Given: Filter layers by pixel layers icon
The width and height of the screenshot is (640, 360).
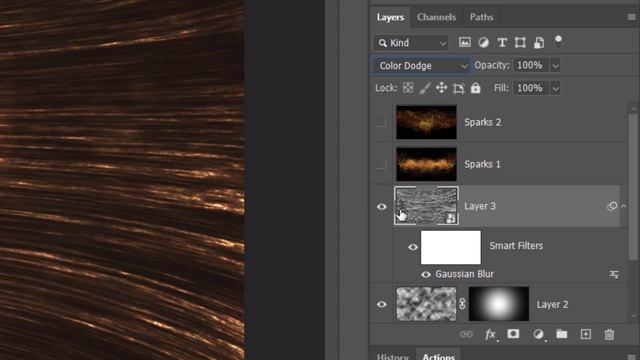Looking at the screenshot, I should pyautogui.click(x=464, y=42).
